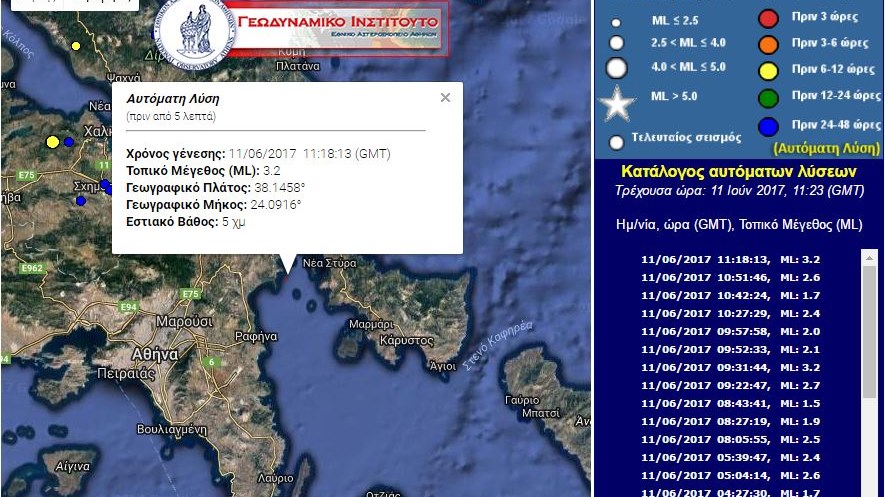Click the yellow Πριν 6-12 ώρες swatch
This screenshot has width=885, height=497.
[768, 71]
